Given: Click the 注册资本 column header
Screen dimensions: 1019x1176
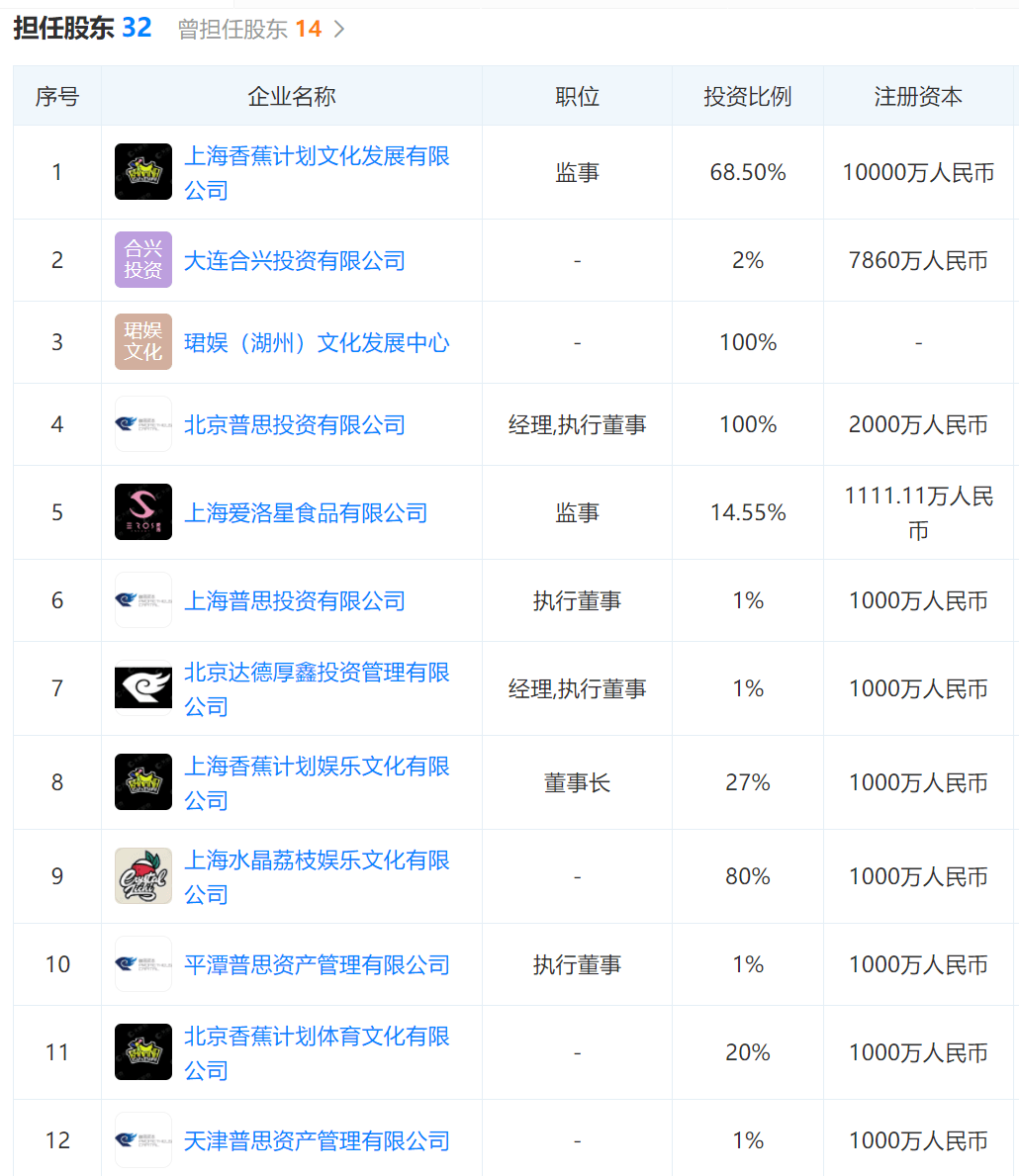Looking at the screenshot, I should click(x=918, y=97).
